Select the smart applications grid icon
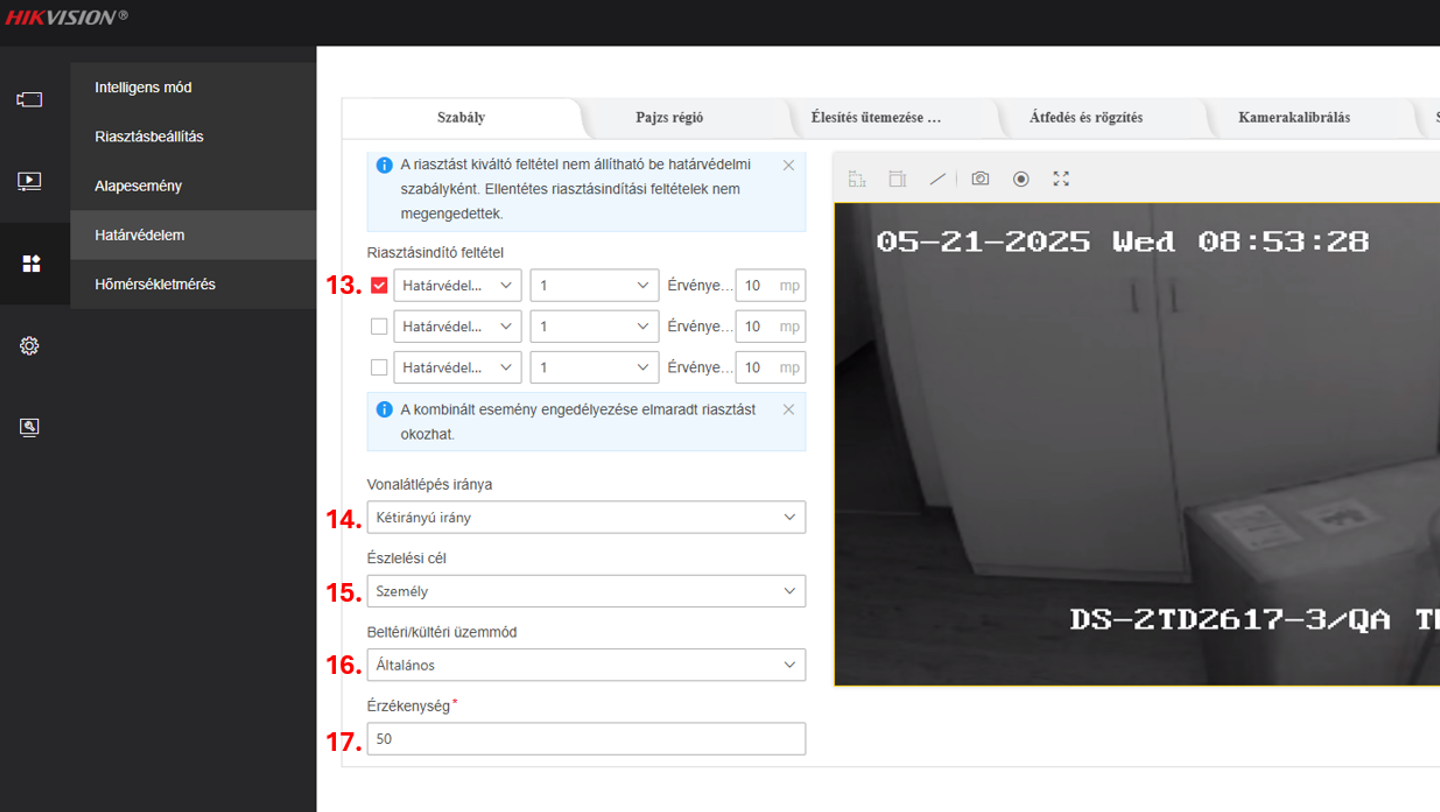 pyautogui.click(x=31, y=263)
